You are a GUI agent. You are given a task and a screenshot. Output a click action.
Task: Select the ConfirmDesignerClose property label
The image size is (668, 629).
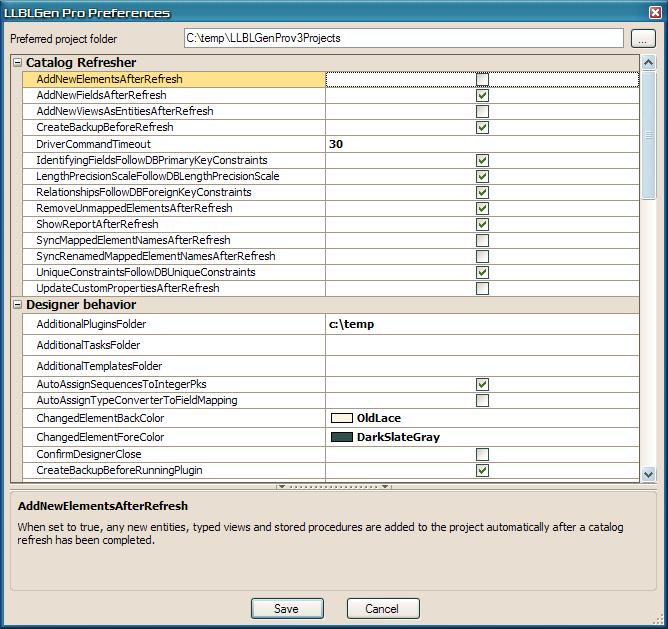(x=89, y=454)
